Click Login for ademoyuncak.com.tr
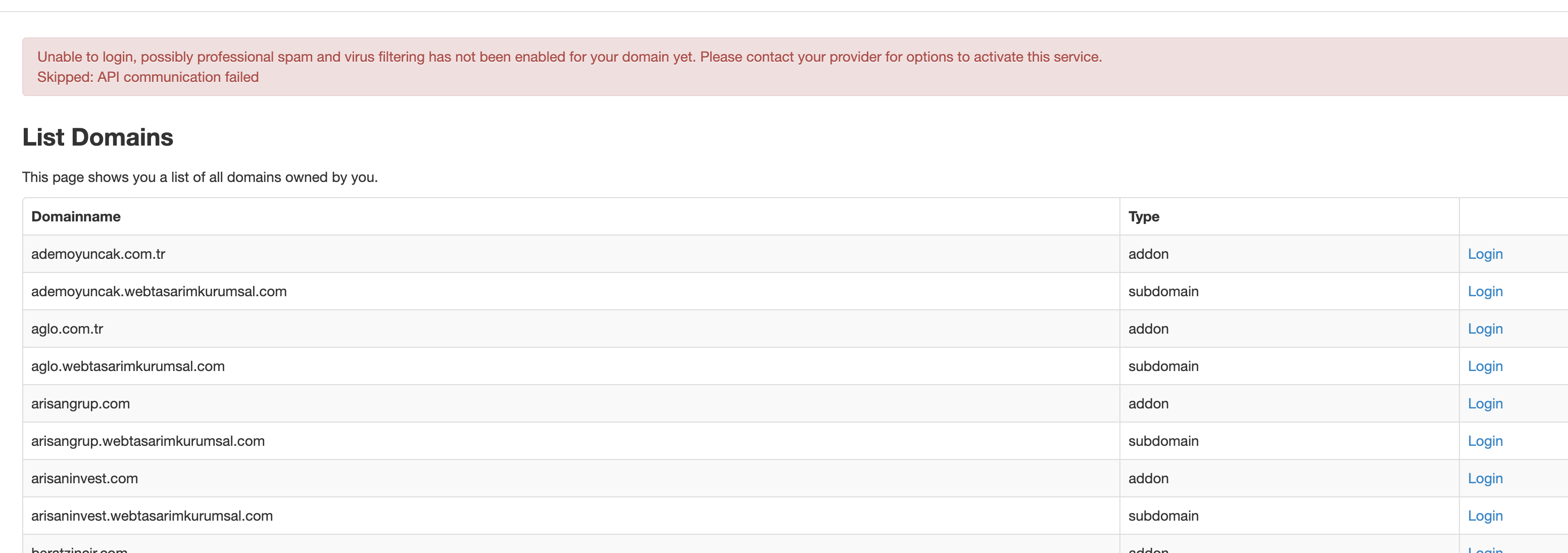The width and height of the screenshot is (1568, 553). (1485, 254)
